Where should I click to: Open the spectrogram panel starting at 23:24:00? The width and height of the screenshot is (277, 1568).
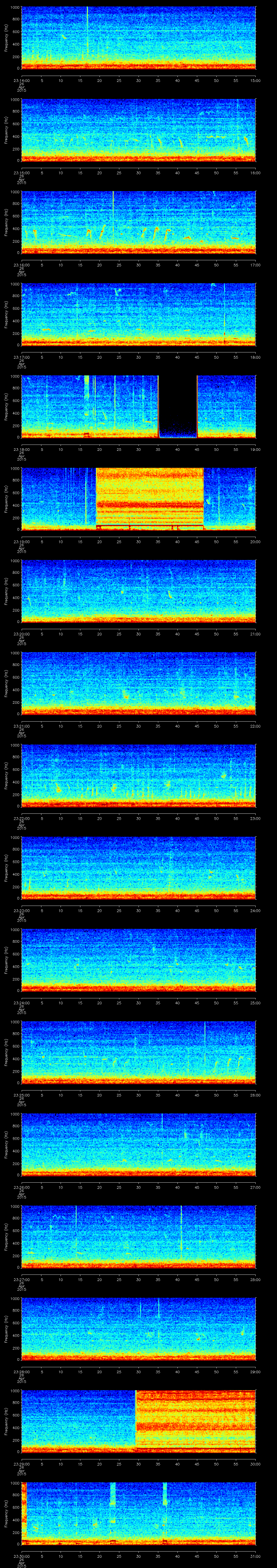(139, 960)
